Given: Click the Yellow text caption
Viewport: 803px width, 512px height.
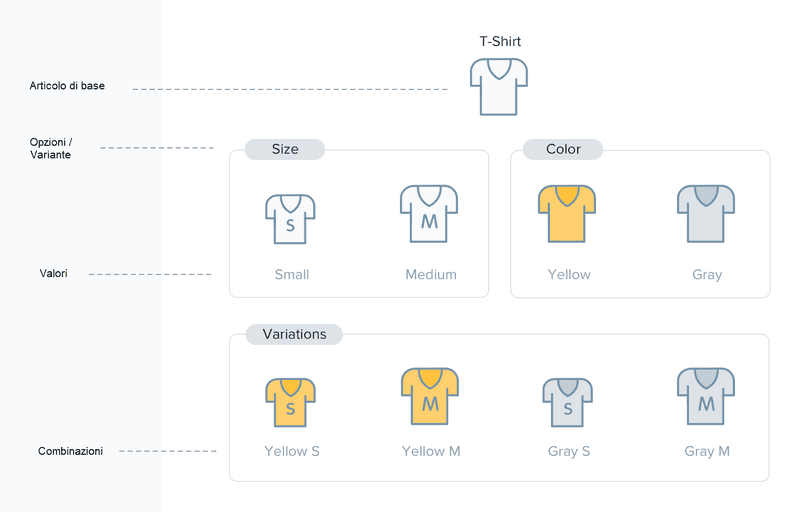Looking at the screenshot, I should 569,275.
